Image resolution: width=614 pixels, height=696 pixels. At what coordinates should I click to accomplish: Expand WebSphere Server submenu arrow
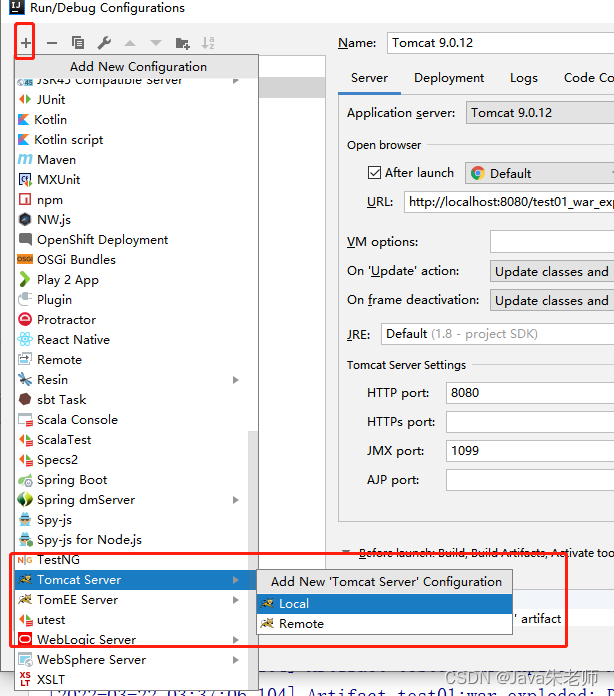tap(236, 660)
